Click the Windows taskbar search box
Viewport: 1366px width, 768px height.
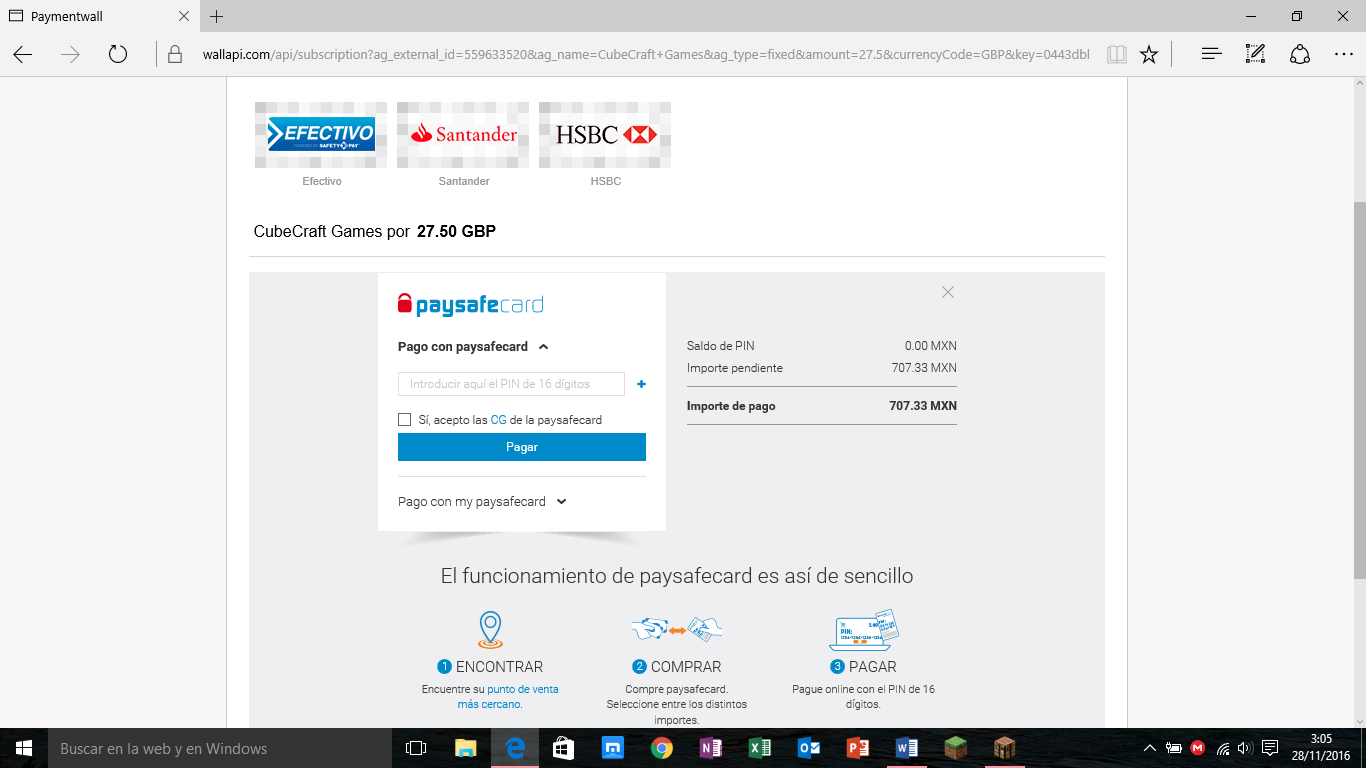click(220, 748)
